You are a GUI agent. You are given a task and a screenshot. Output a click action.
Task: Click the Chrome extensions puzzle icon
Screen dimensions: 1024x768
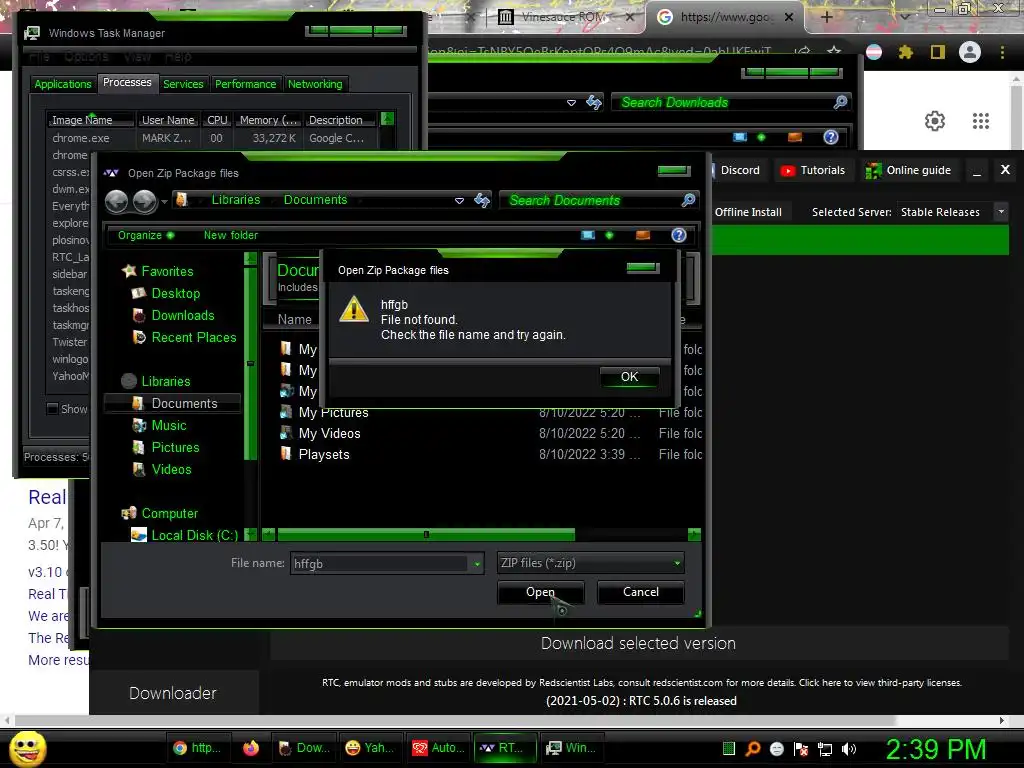click(x=905, y=52)
